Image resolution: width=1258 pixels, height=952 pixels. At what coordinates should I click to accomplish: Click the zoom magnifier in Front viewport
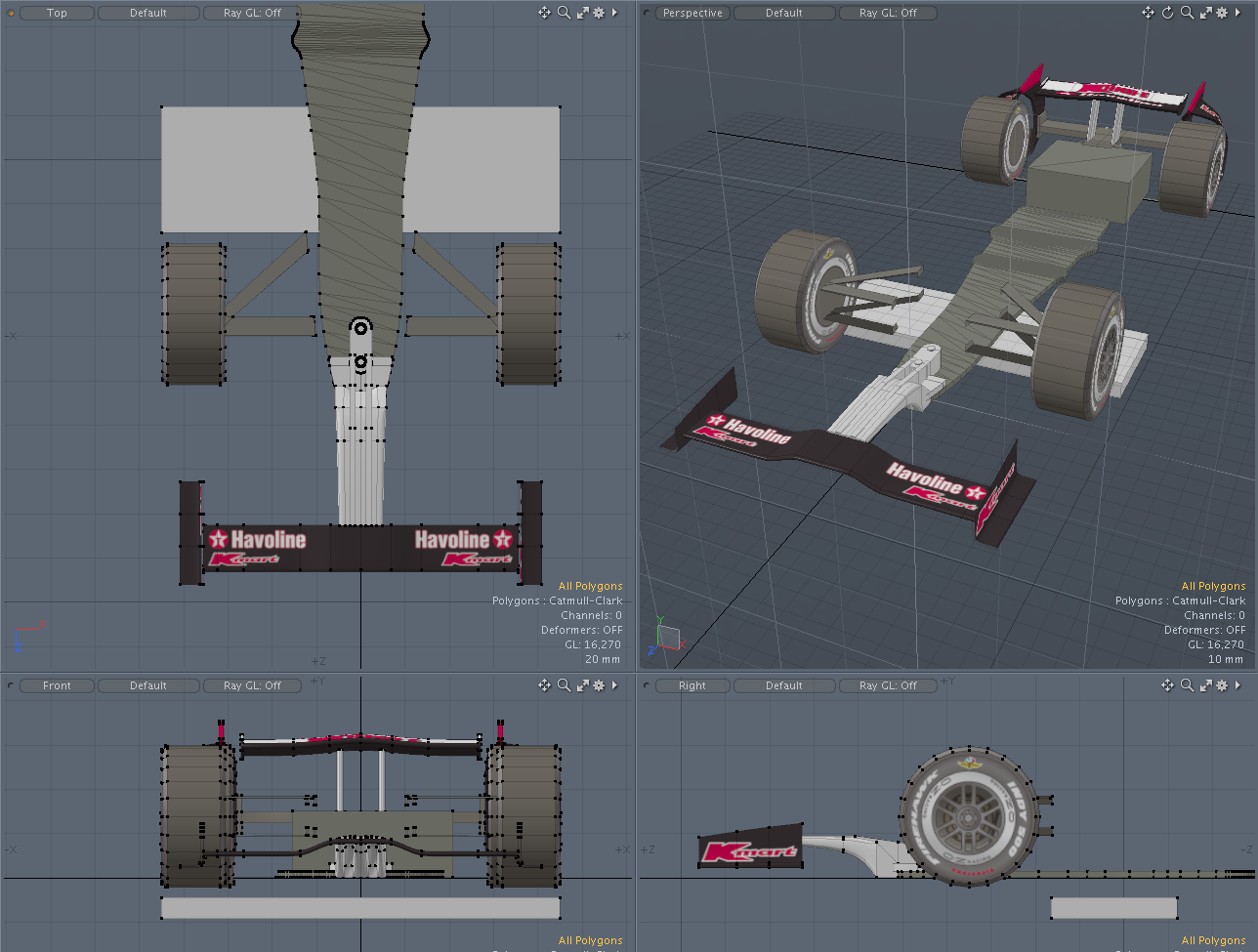tap(564, 685)
